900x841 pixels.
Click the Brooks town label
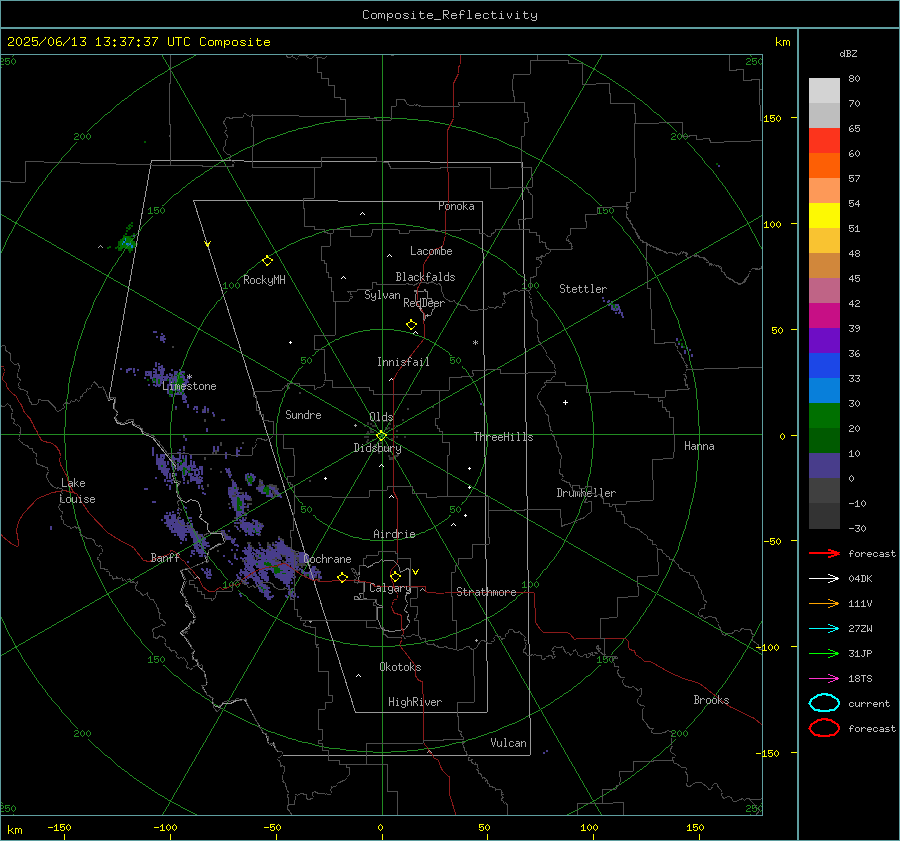click(x=711, y=700)
